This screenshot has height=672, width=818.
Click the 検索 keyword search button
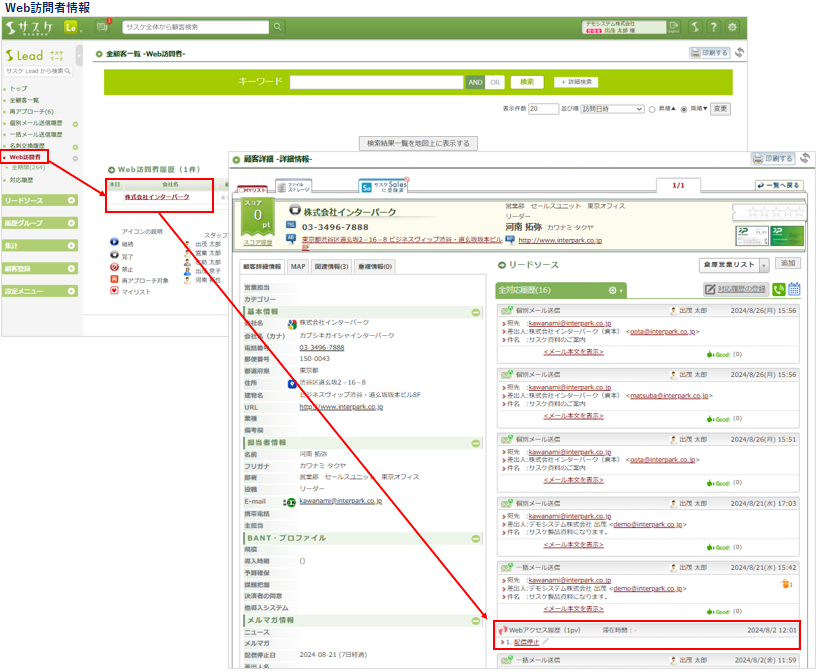[527, 82]
